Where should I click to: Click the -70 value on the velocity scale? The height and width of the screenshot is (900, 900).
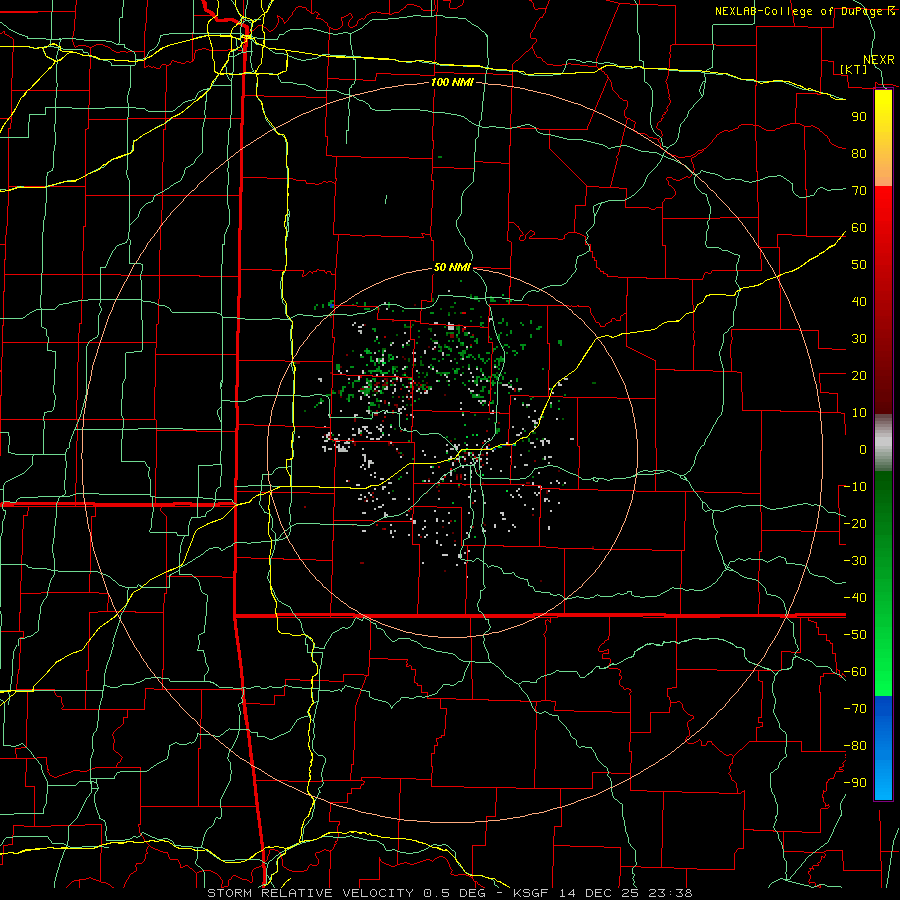[855, 709]
